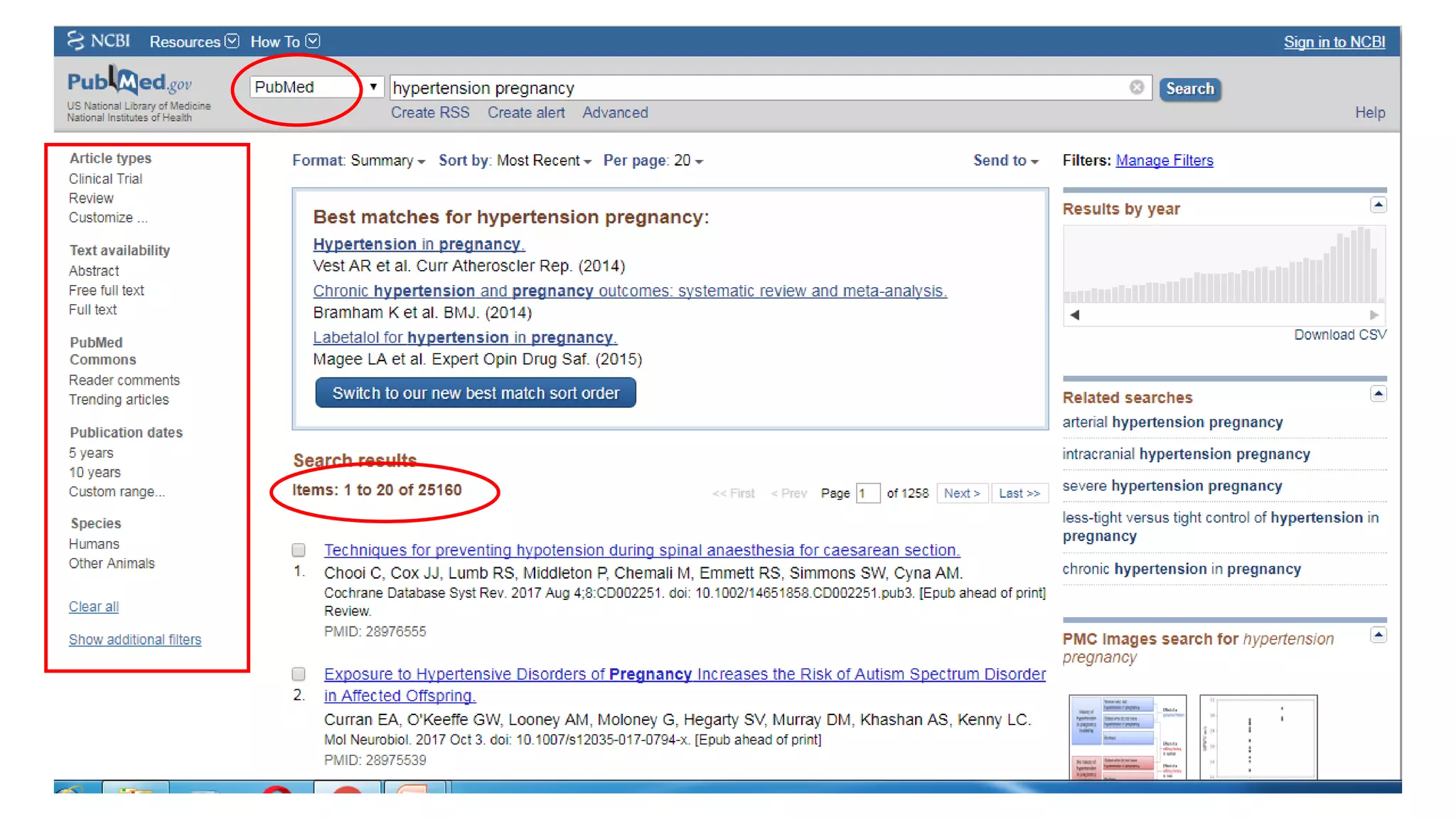
Task: Click the PubMed.gov logo
Action: point(129,83)
